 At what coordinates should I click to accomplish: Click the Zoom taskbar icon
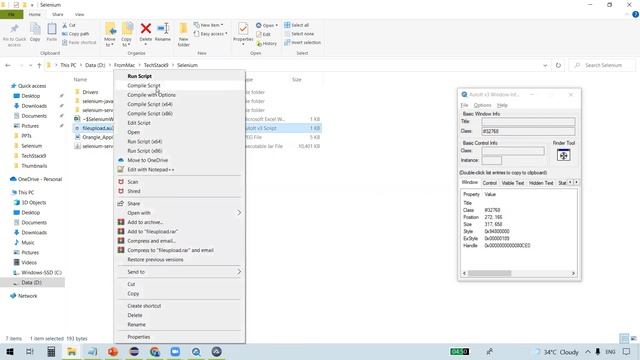coord(175,351)
